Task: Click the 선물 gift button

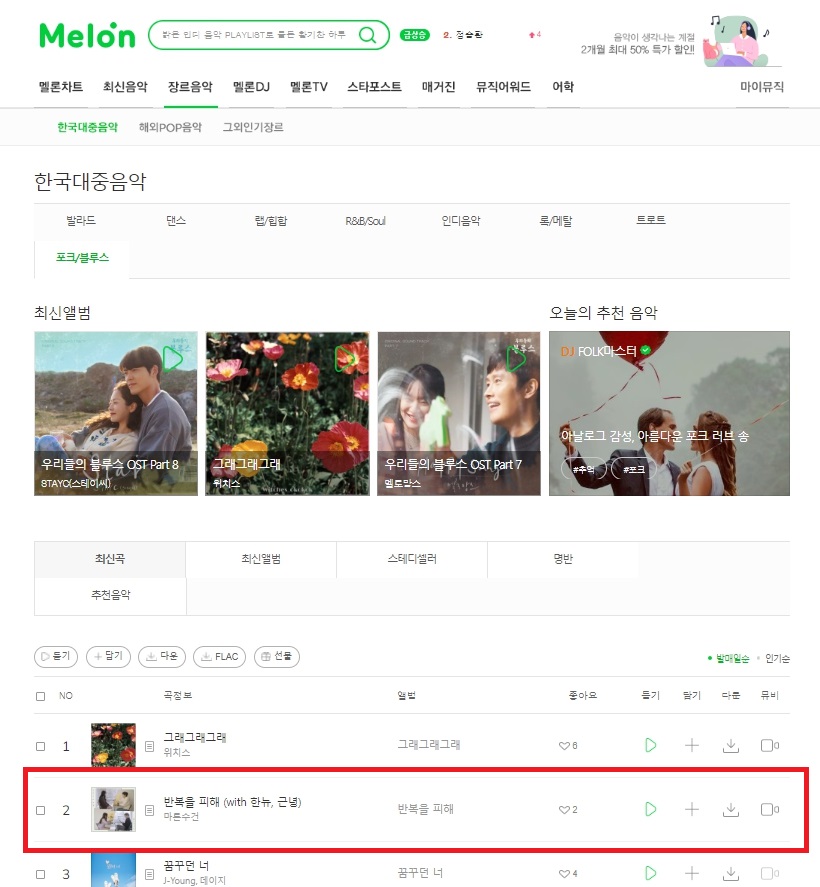Action: coord(277,656)
